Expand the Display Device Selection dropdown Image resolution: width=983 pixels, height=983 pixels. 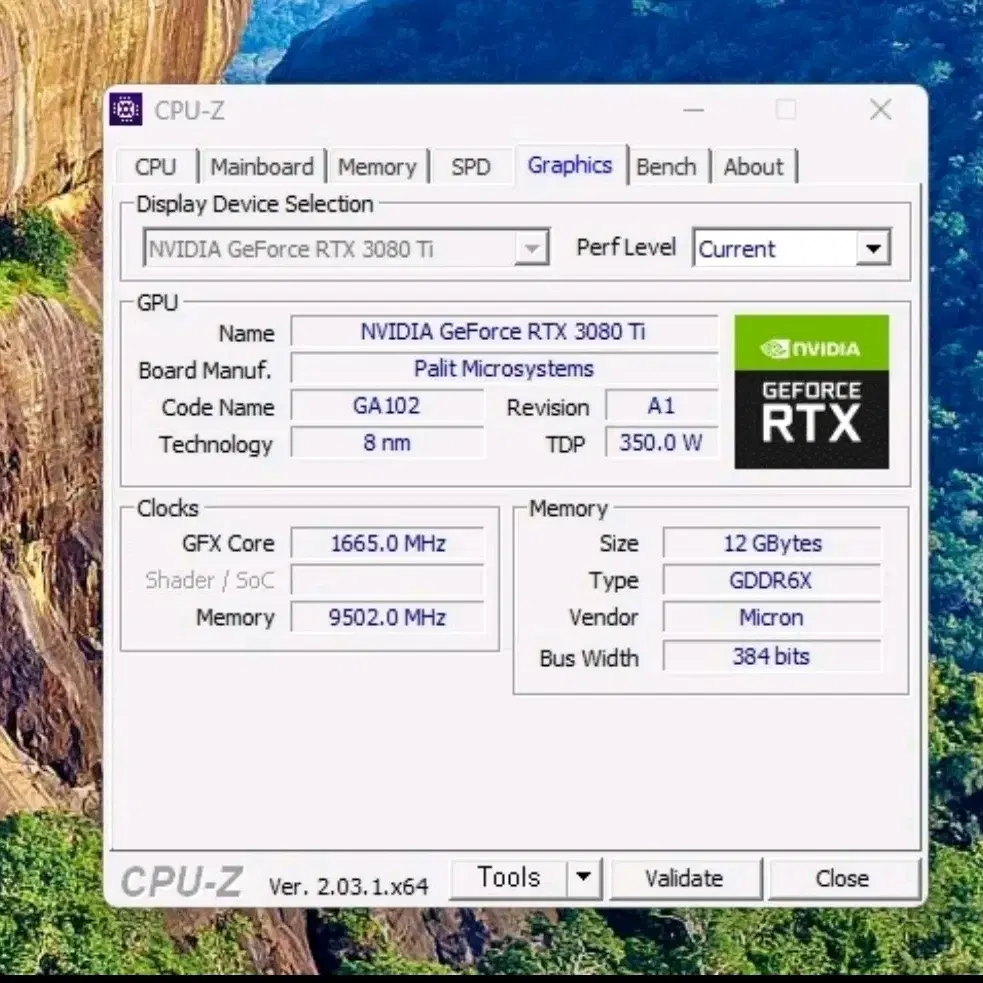pyautogui.click(x=533, y=247)
